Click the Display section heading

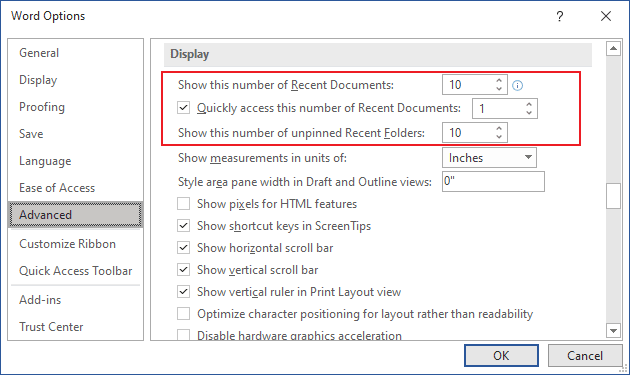click(x=190, y=54)
